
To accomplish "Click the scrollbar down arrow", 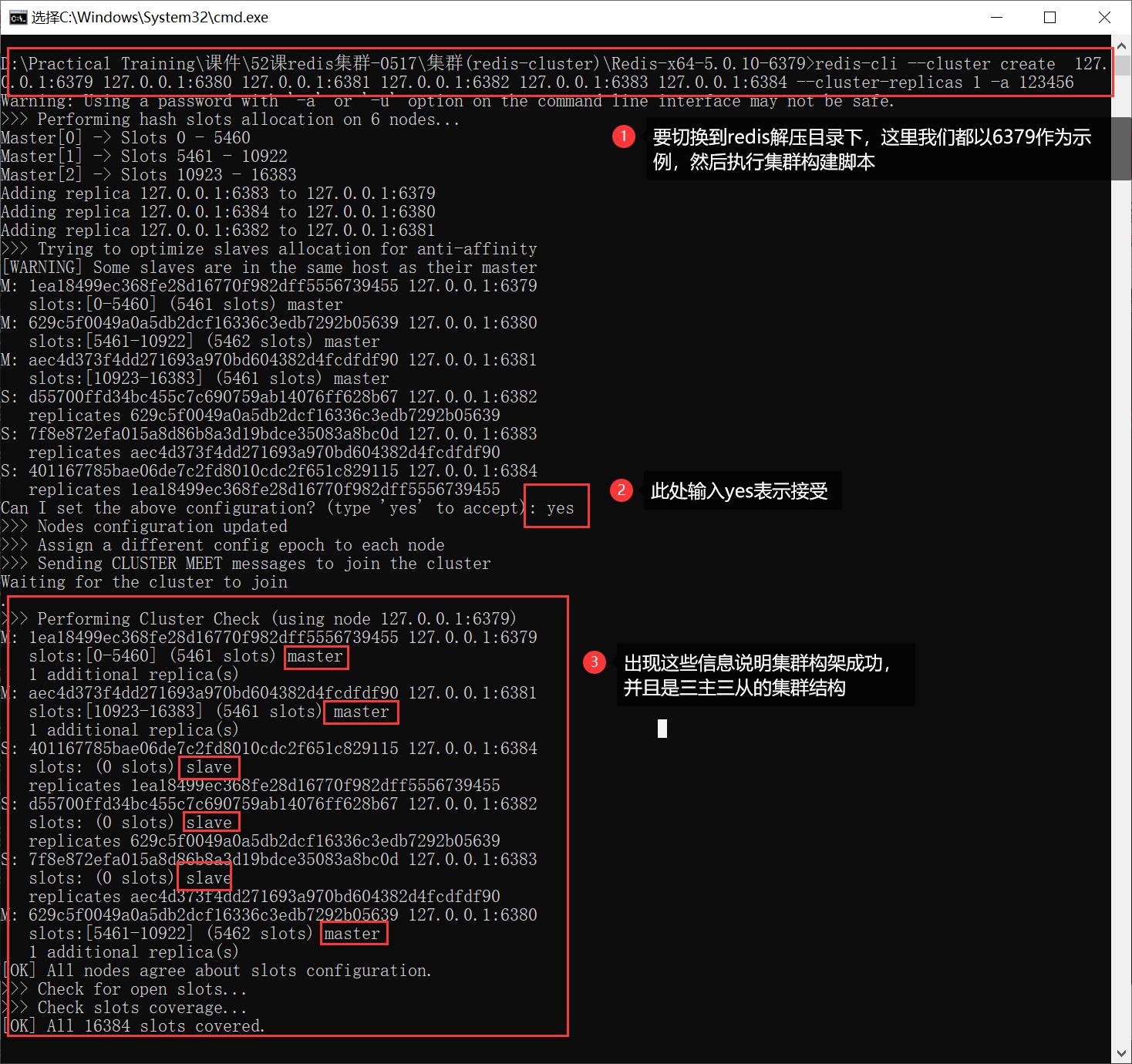I will click(x=1122, y=1053).
